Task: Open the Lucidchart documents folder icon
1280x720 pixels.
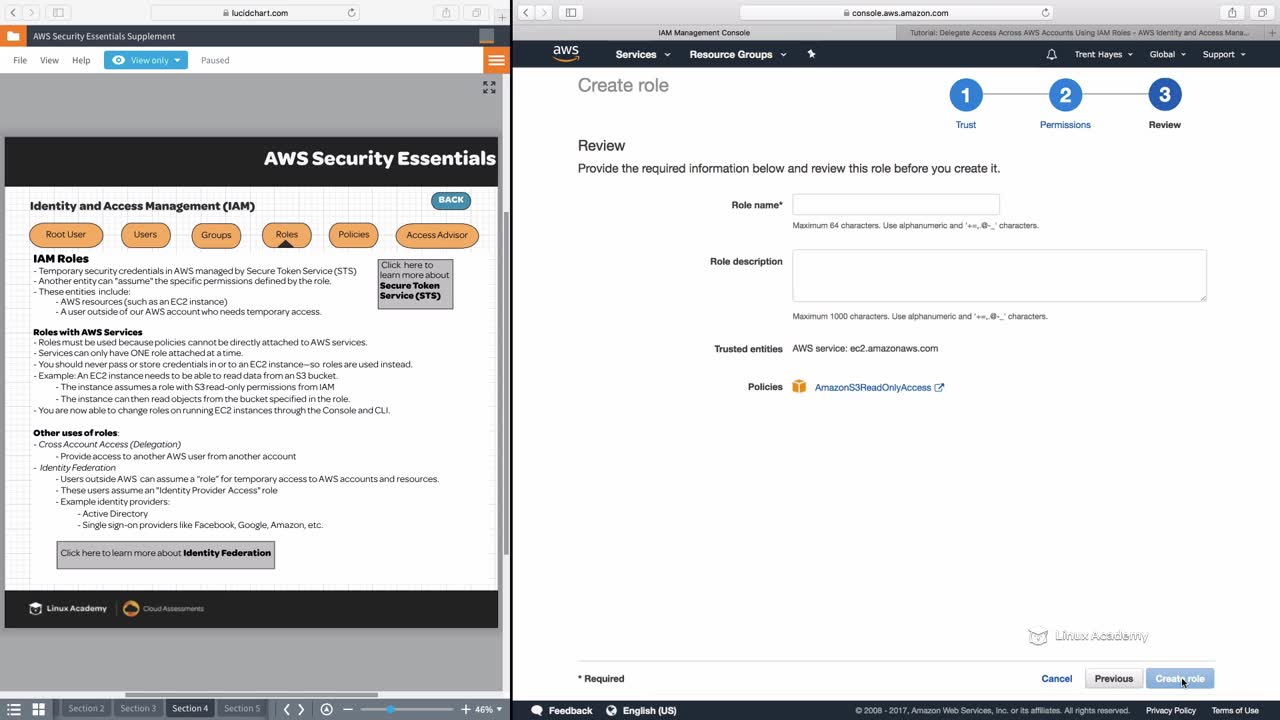Action: pos(13,36)
